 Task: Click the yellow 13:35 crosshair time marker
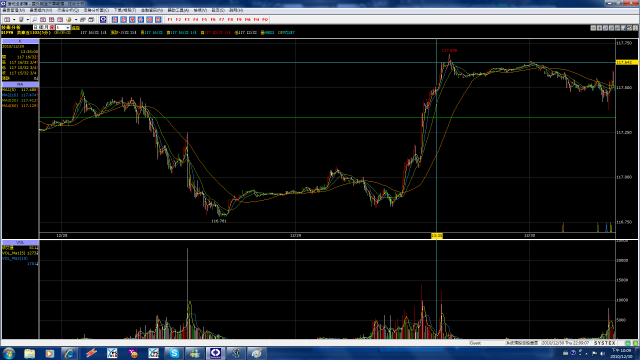[437, 236]
